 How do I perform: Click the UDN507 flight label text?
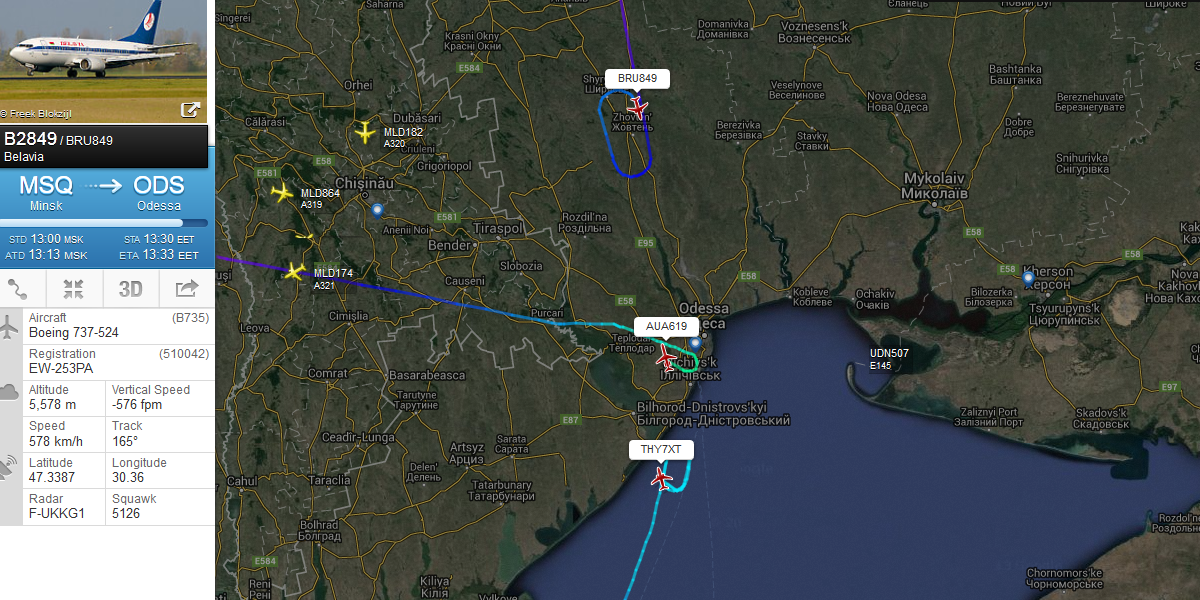889,353
